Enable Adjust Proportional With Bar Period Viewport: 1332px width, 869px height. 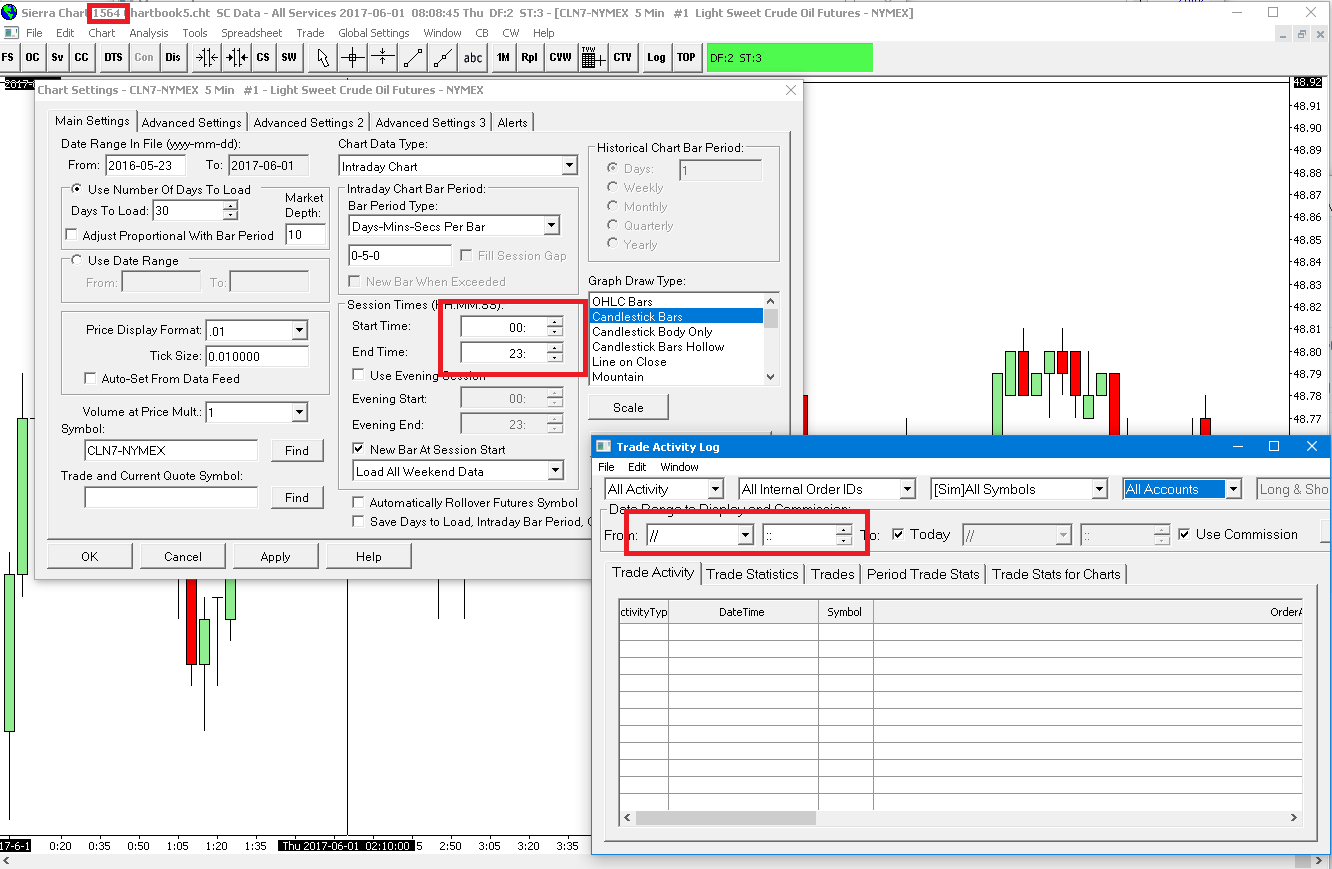click(x=72, y=236)
